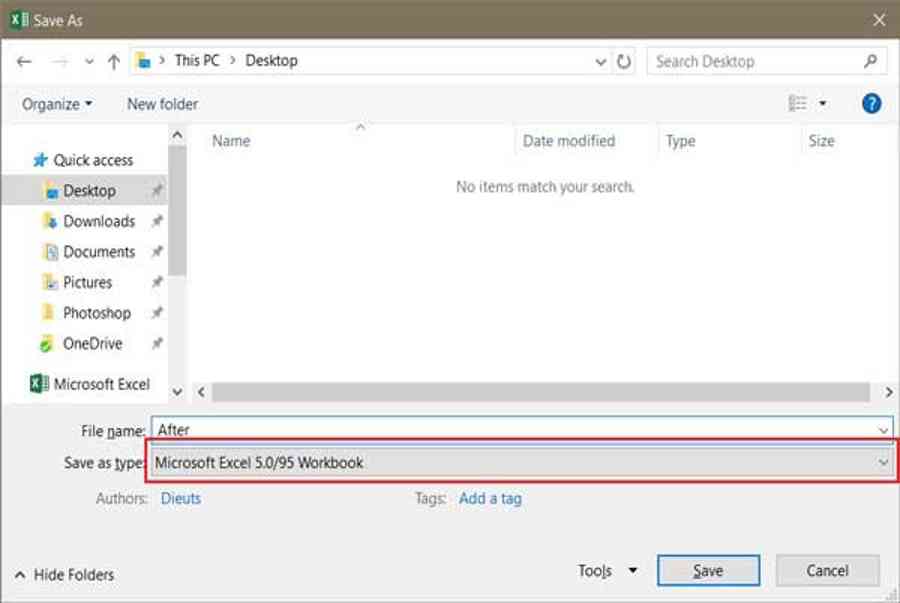Click the pin icon beside Downloads
The width and height of the screenshot is (900, 603).
[x=157, y=221]
